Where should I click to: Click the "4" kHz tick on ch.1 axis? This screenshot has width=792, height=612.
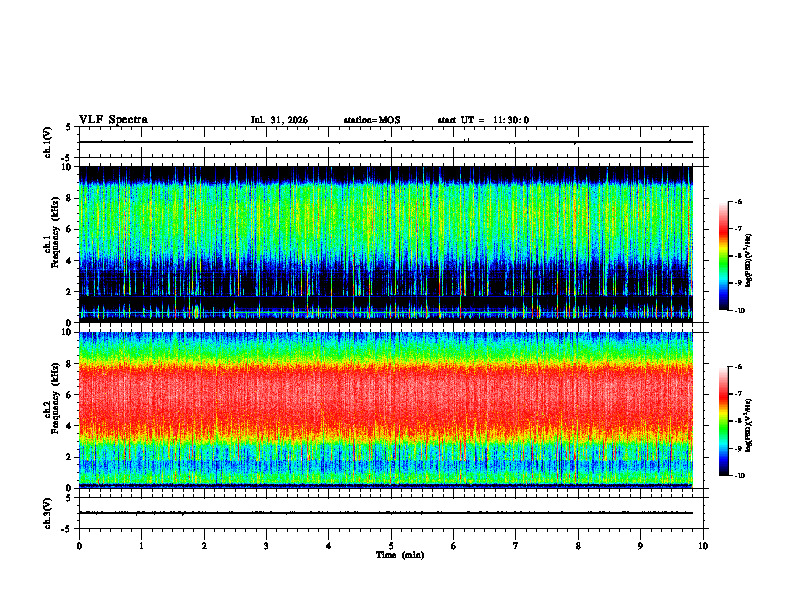pyautogui.click(x=70, y=261)
